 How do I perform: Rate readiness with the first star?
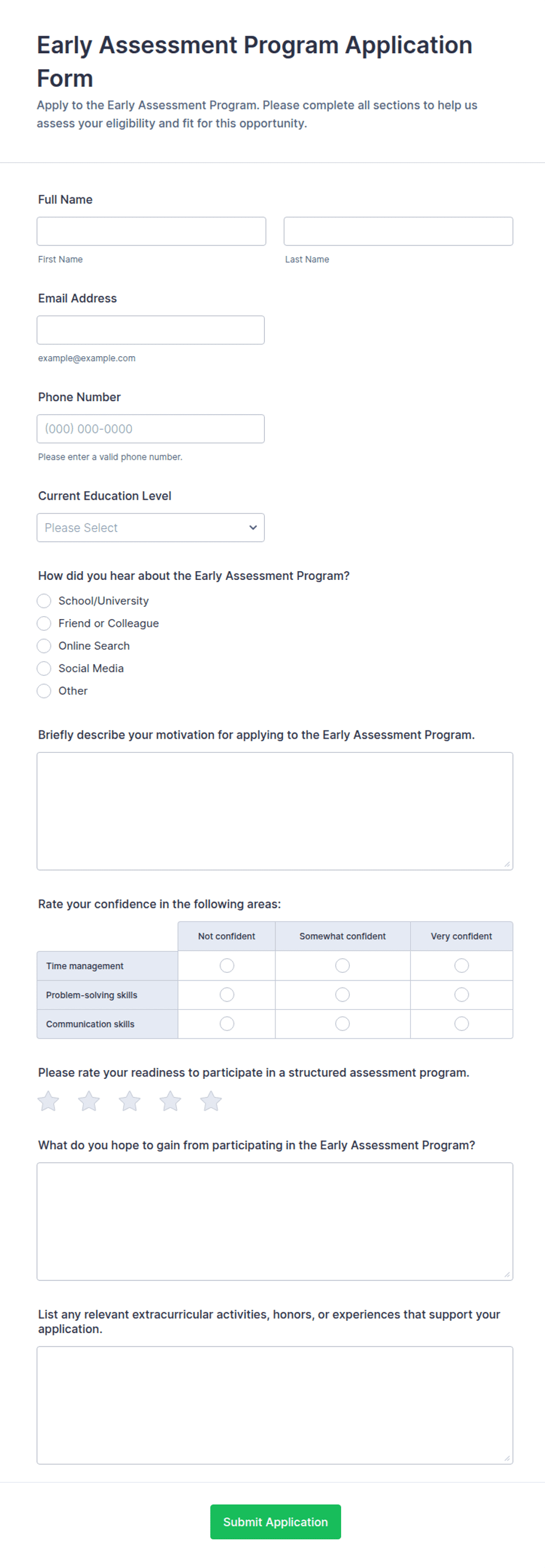[x=48, y=1101]
